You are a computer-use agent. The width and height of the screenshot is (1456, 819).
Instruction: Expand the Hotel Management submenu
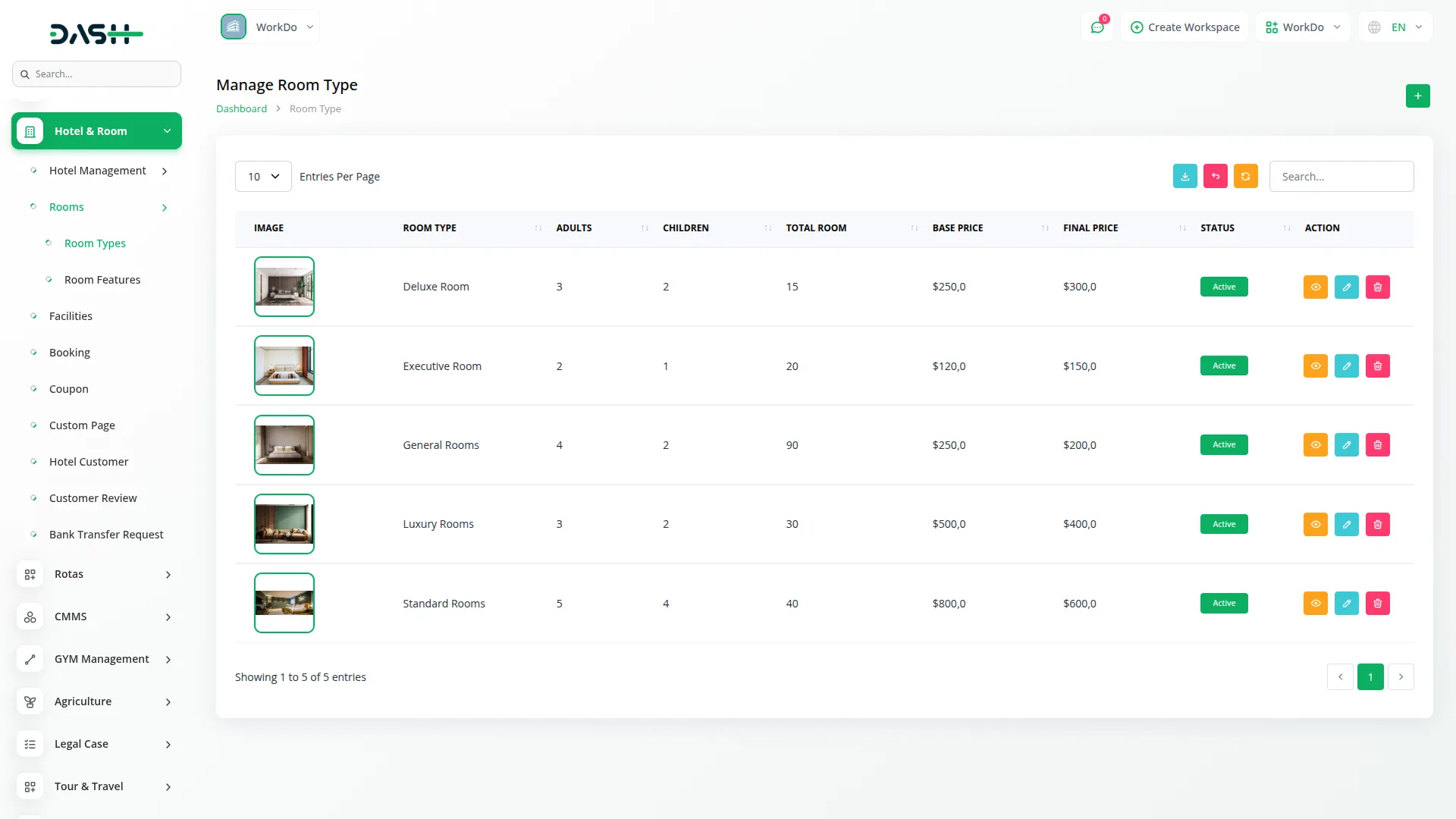coord(98,171)
